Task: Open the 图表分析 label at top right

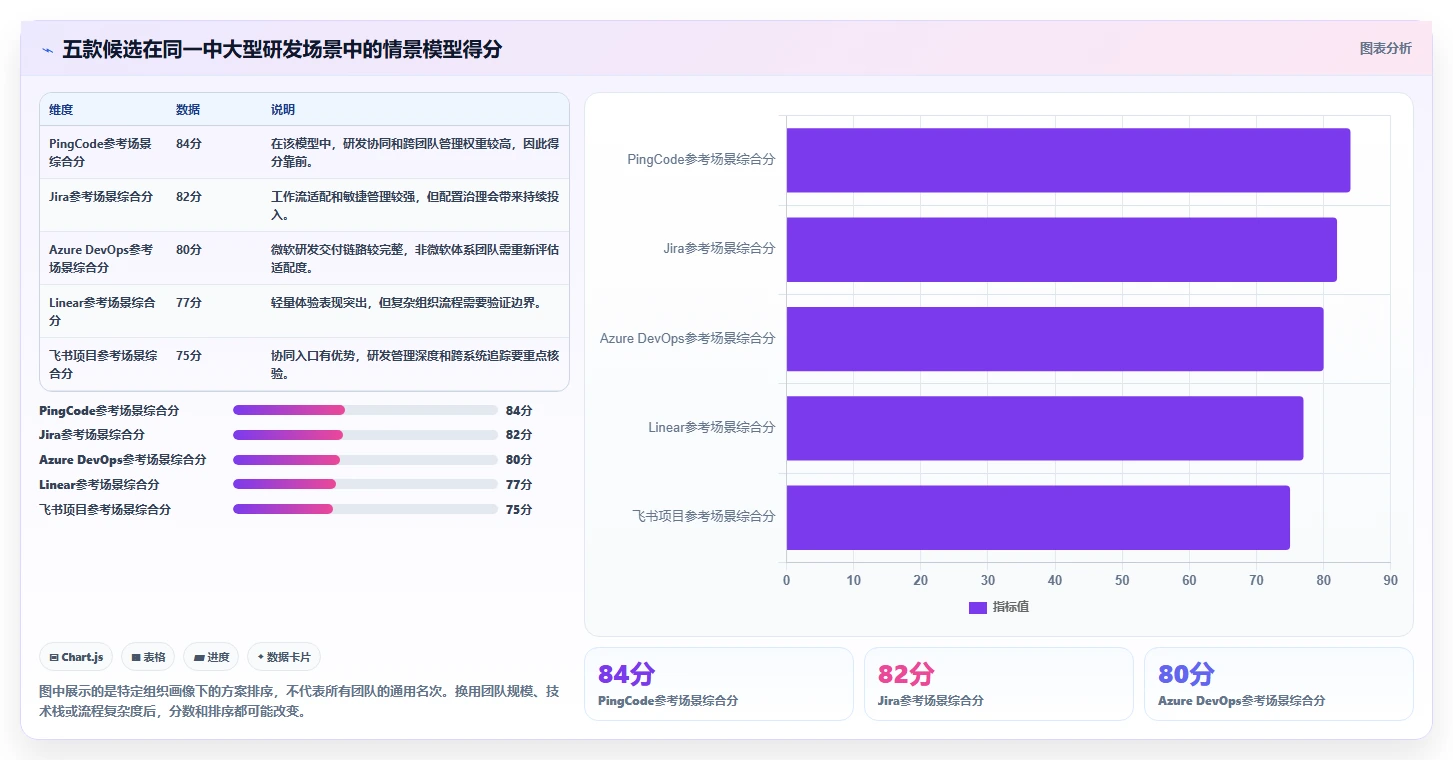Action: click(1385, 48)
